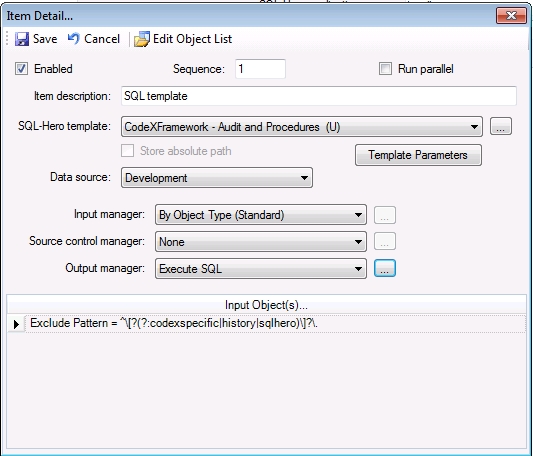
Task: Open the Output manager Execute SQL dropdown
Action: [261, 269]
